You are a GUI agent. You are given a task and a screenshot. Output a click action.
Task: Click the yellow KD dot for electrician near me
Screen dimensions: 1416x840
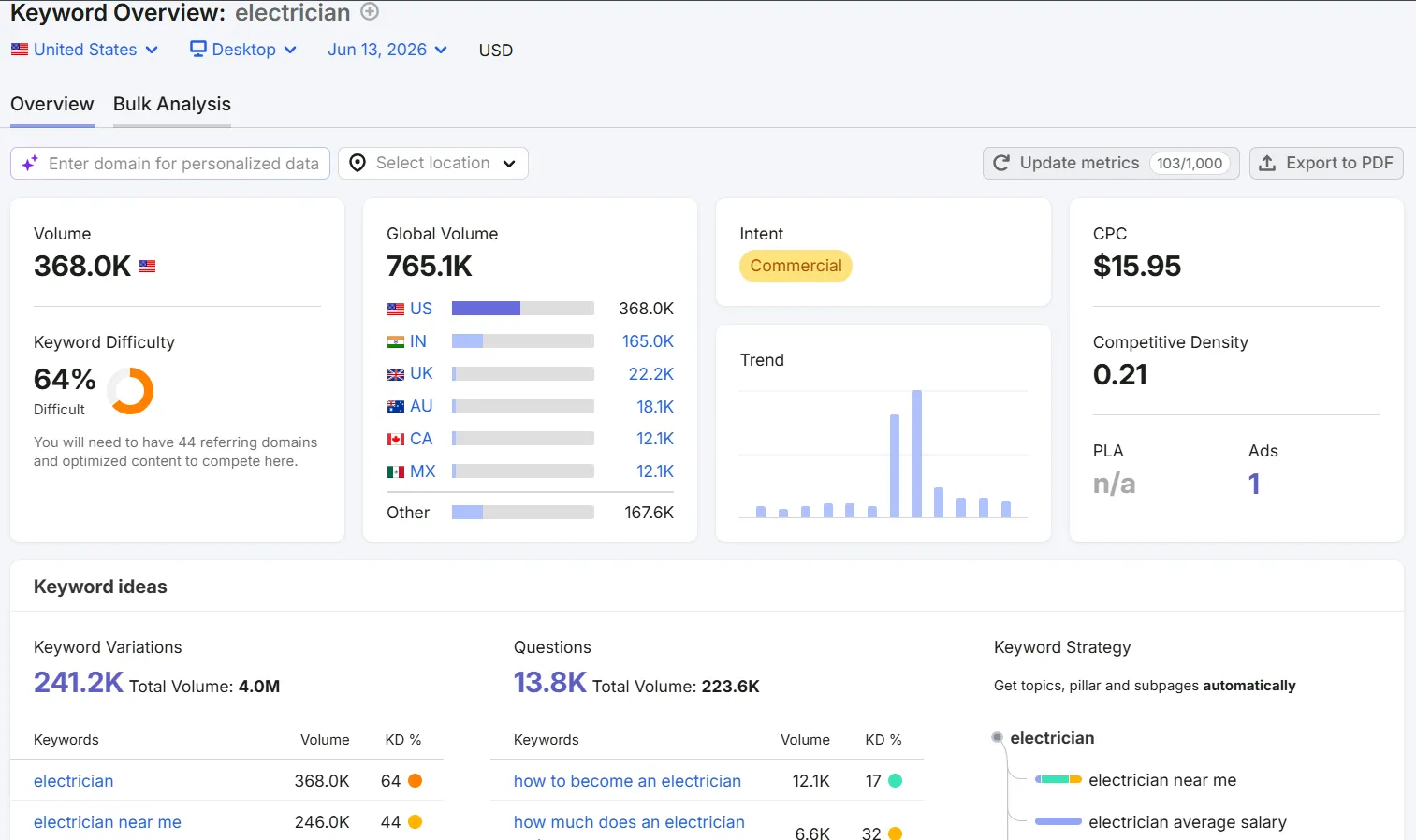(415, 821)
